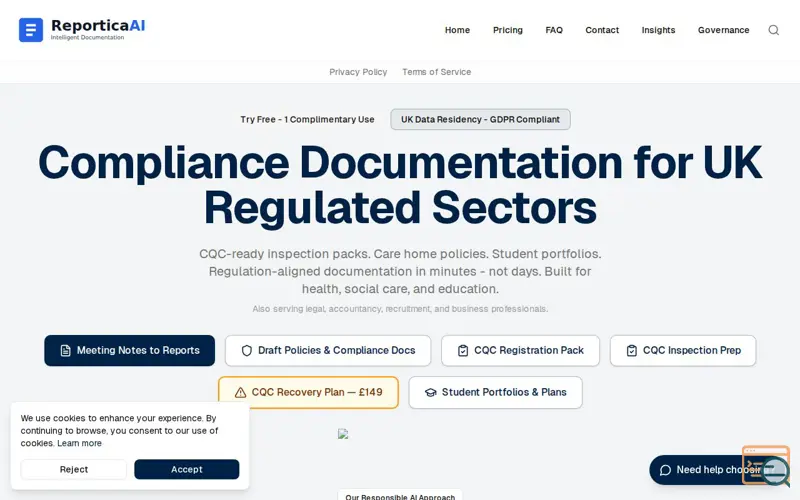Open the Insights page

point(658,30)
